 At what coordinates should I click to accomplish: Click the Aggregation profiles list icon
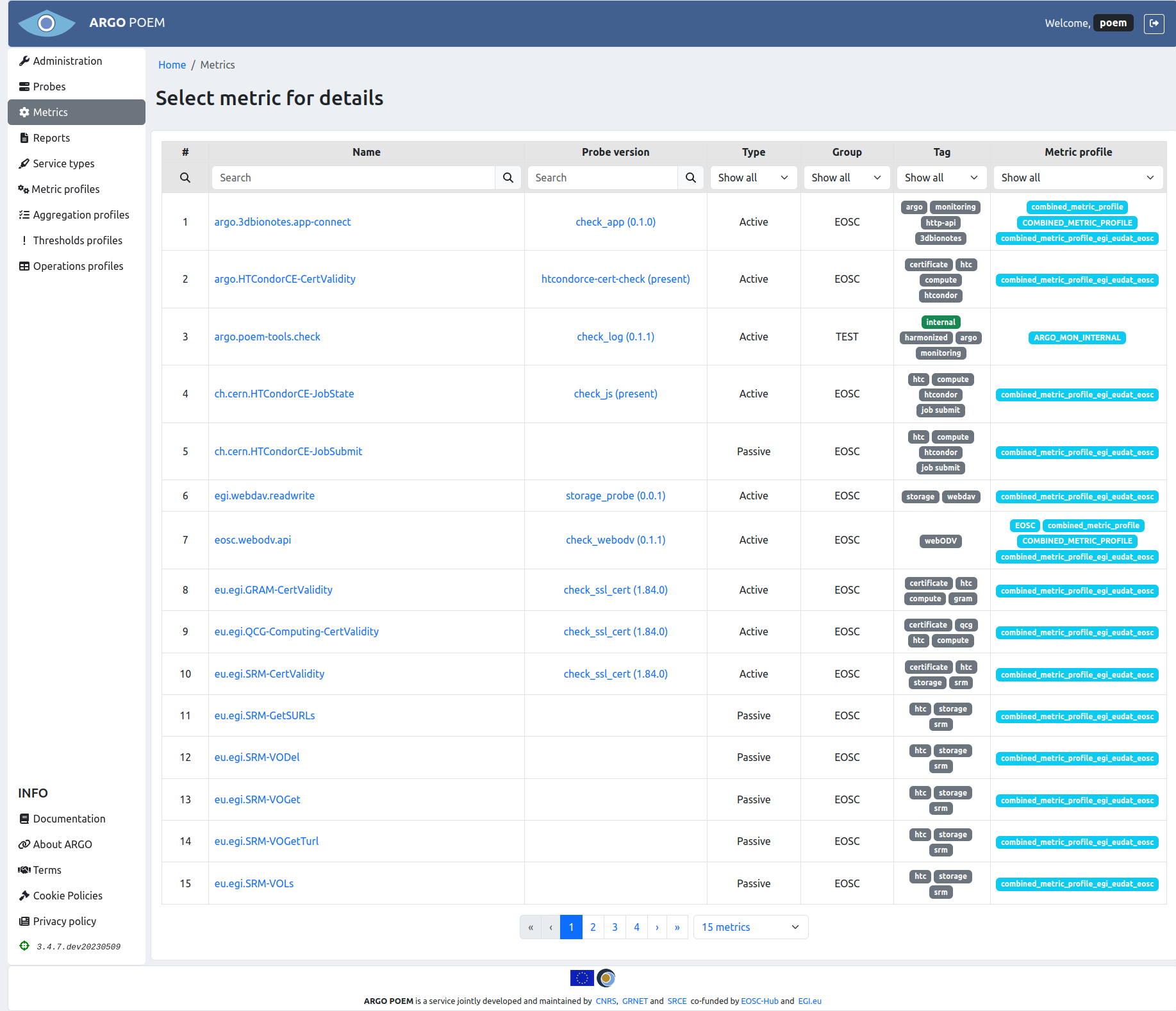point(24,215)
